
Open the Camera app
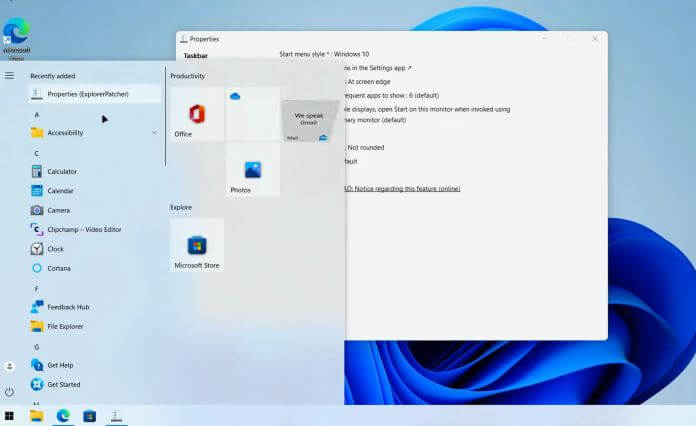coord(95,210)
